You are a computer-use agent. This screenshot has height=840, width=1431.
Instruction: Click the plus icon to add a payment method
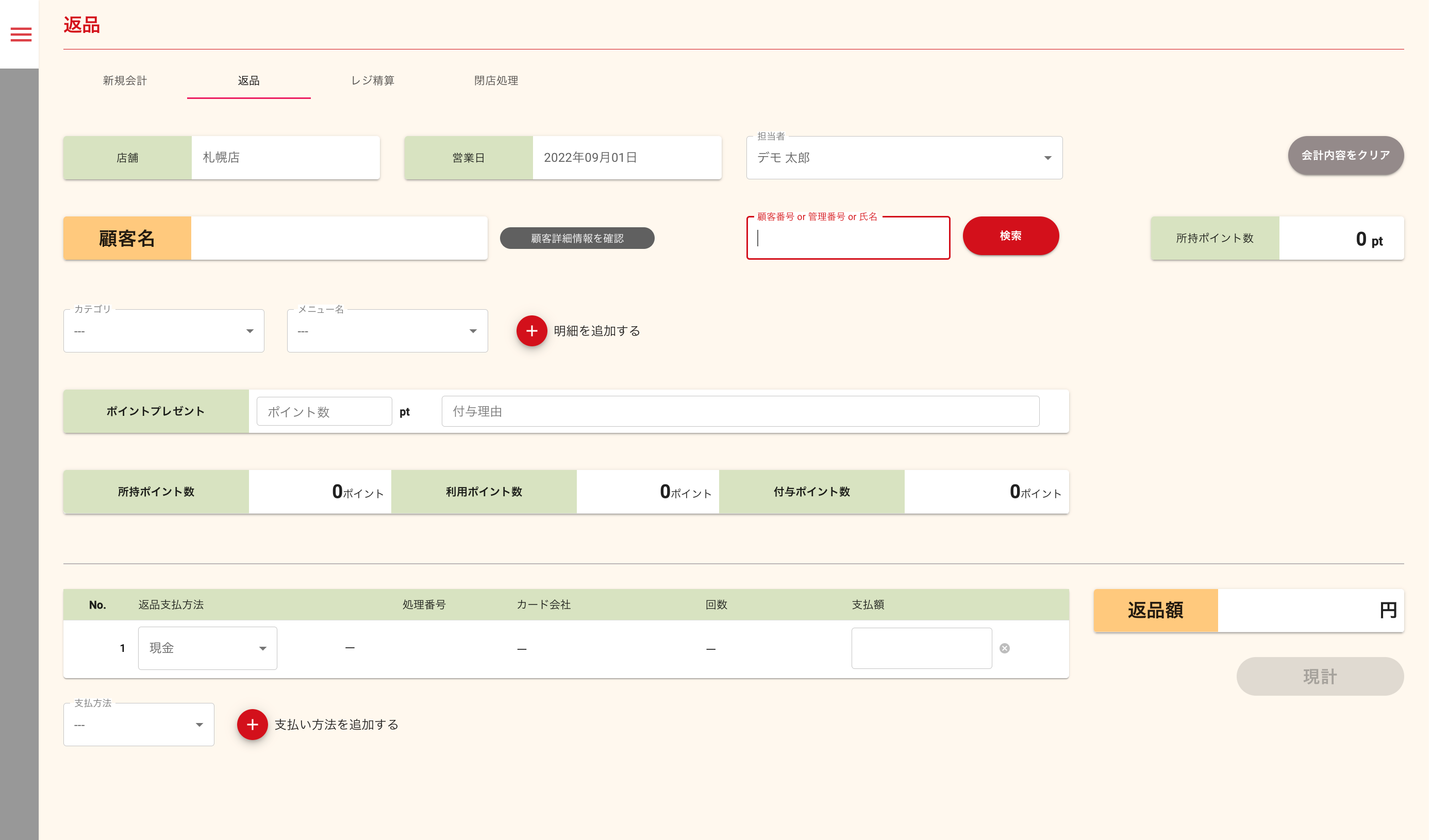click(x=252, y=725)
